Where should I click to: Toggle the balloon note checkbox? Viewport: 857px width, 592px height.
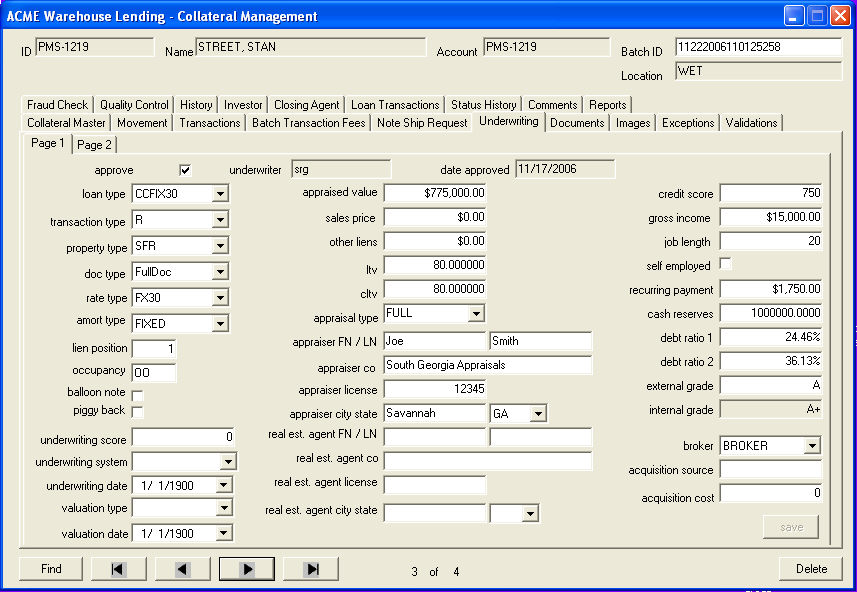point(138,395)
